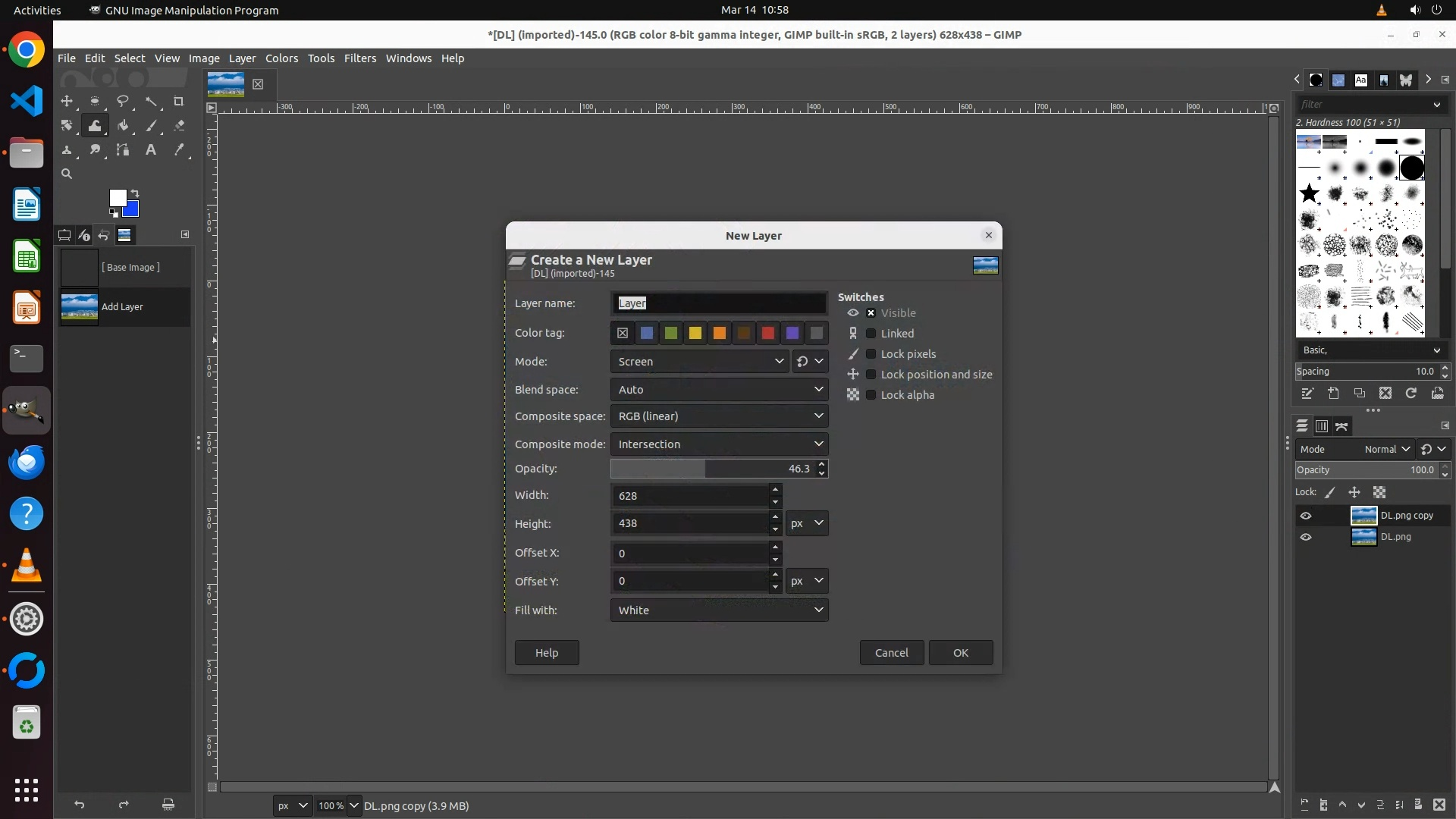This screenshot has height=819, width=1456.
Task: Choose the Free Select lasso tool
Action: click(x=123, y=101)
